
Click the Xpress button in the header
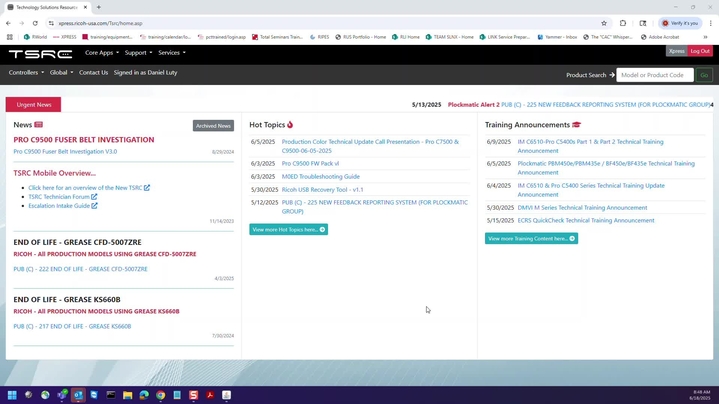(x=676, y=51)
